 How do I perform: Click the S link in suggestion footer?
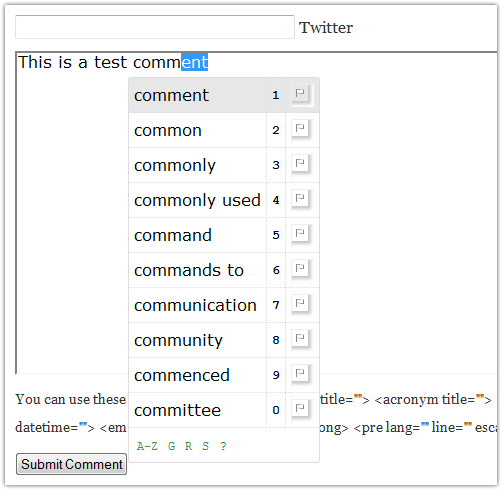(205, 446)
